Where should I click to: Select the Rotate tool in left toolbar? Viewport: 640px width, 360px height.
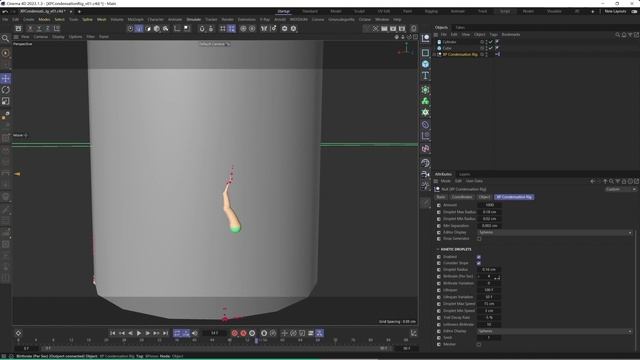6,89
